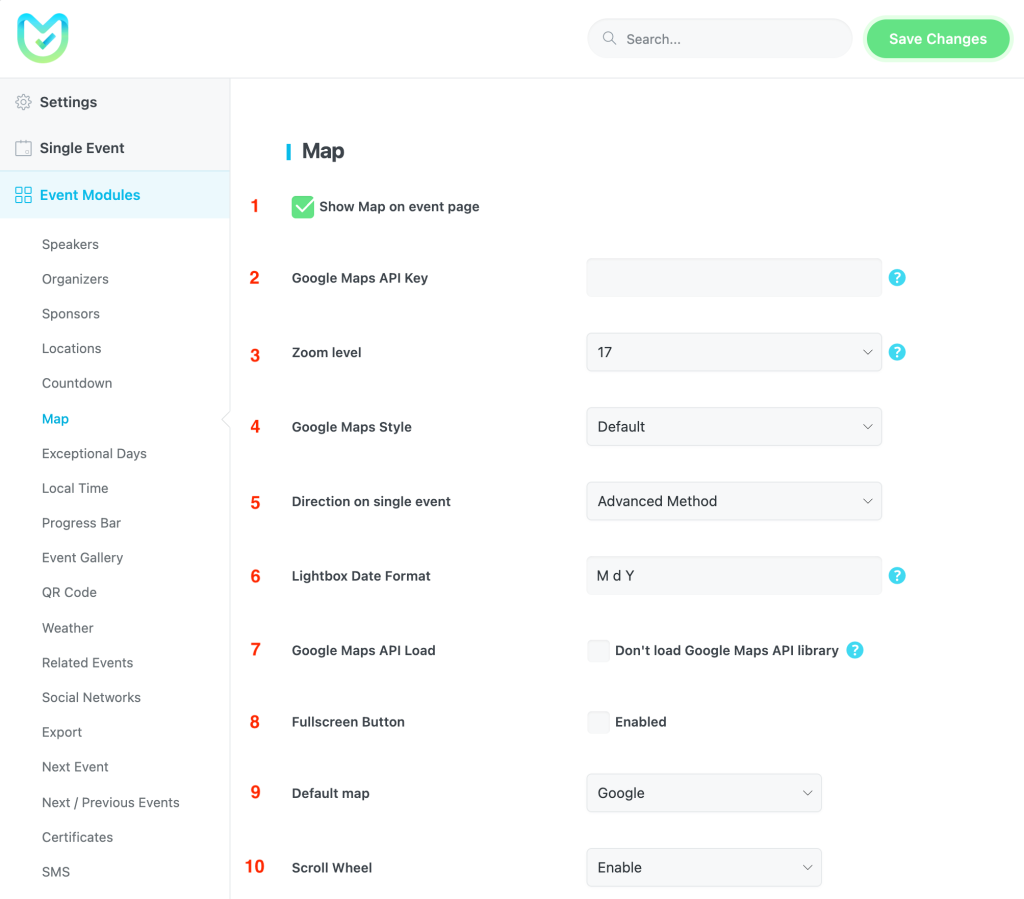Click the Google Maps API Key field

coord(733,278)
